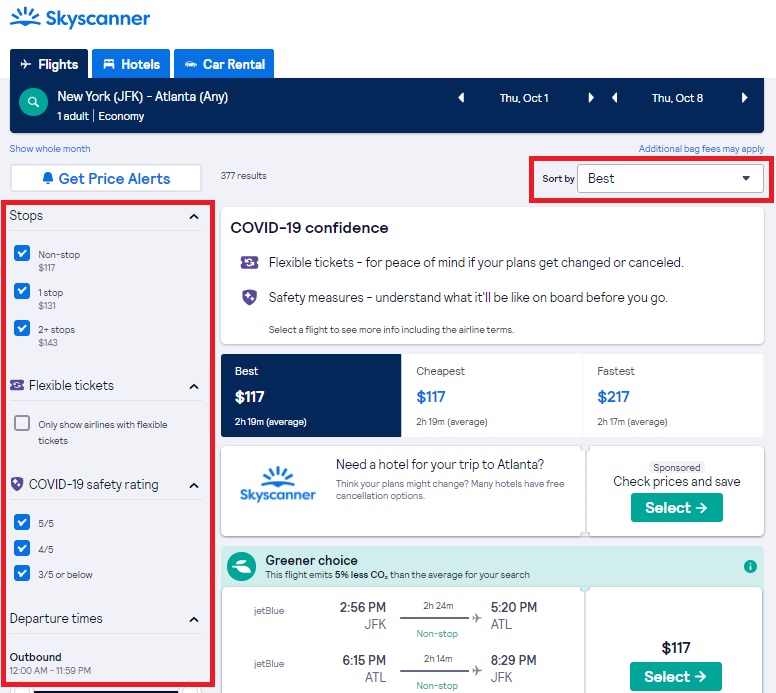Click the Outbound 12:00 AM - 11:59 PM label
Screen dimensions: 776x693
pos(50,663)
